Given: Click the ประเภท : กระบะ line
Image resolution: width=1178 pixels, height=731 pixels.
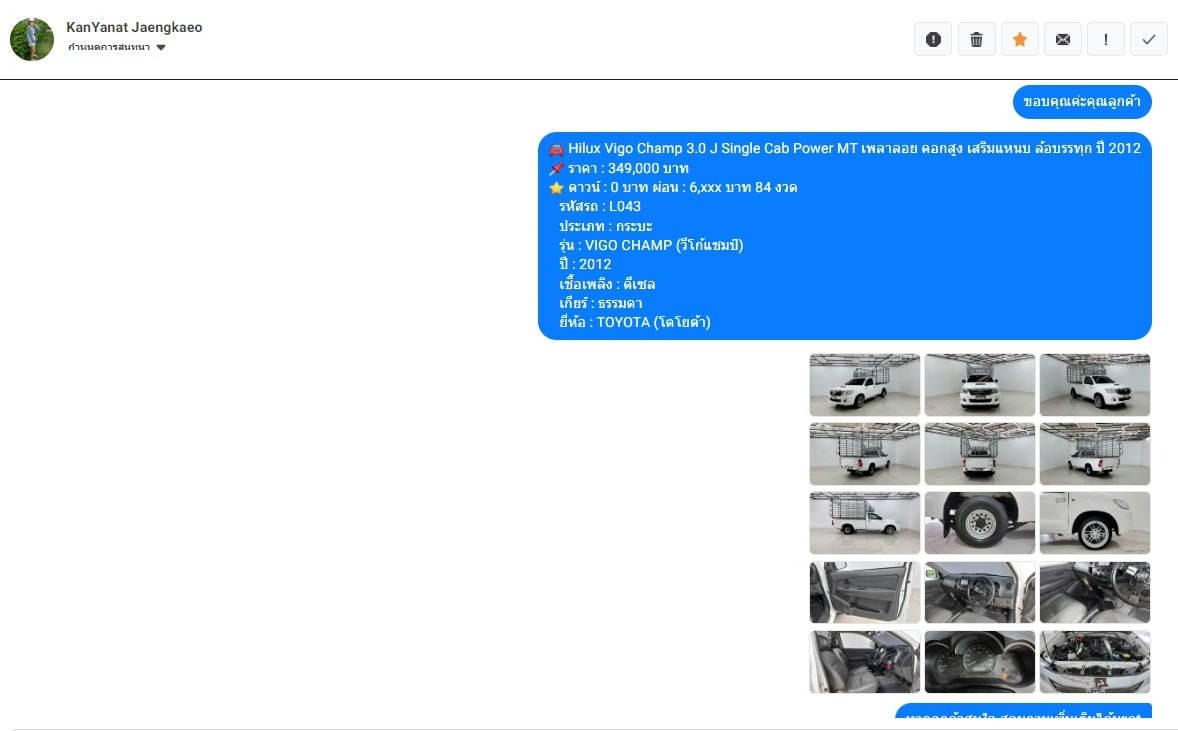Looking at the screenshot, I should tap(606, 225).
